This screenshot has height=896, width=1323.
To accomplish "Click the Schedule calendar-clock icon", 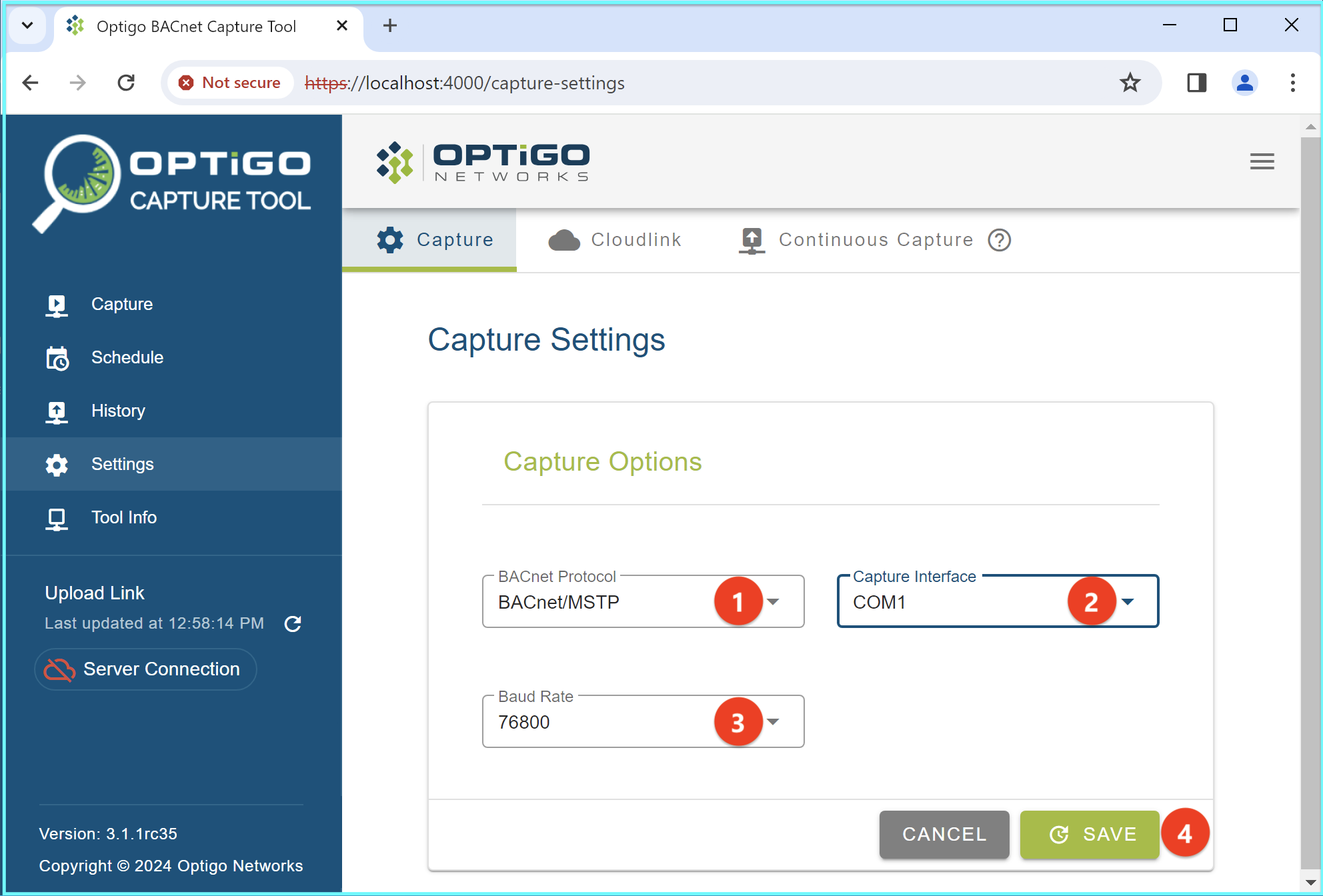I will (57, 358).
